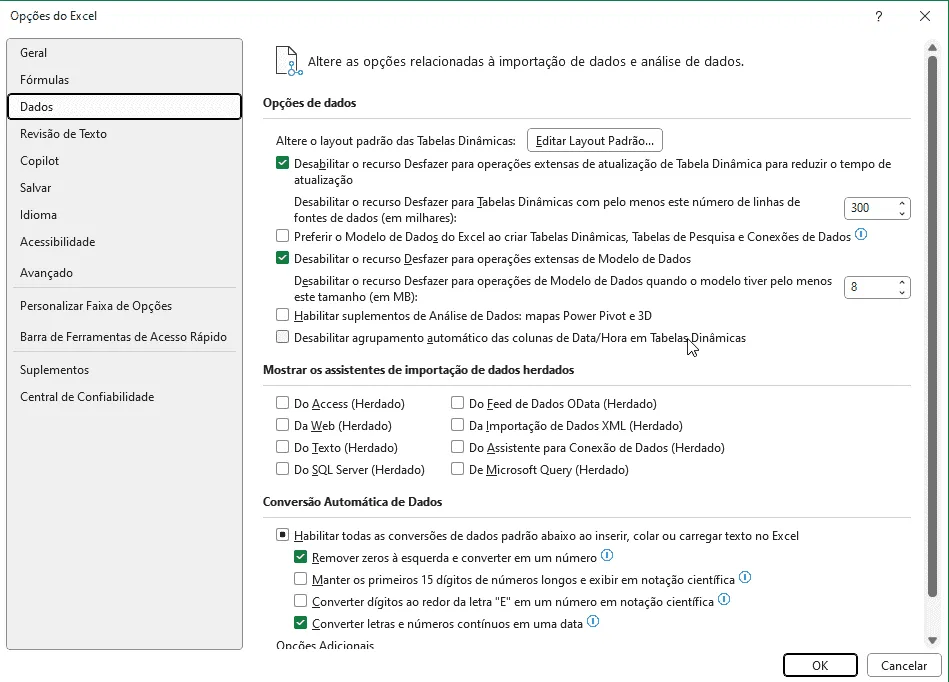Open Central de Confiabilidade
Viewport: 949px width, 682px height.
[x=124, y=397]
